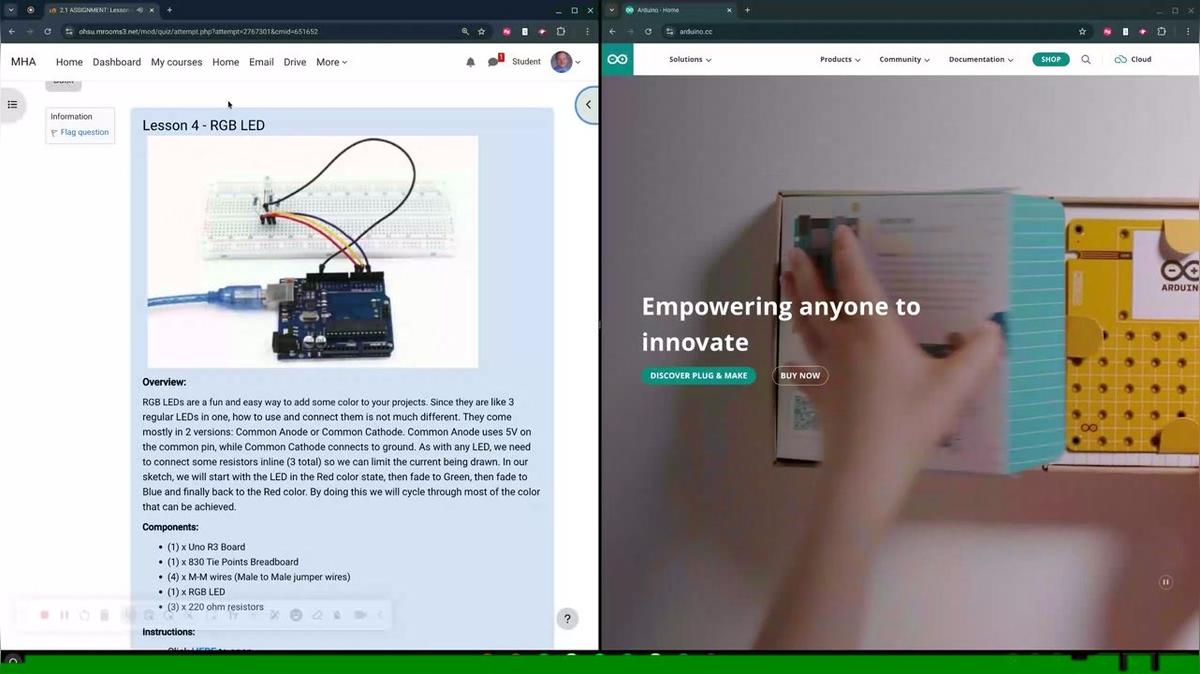Mute the 2.1 Assignment tab audio

tap(141, 10)
